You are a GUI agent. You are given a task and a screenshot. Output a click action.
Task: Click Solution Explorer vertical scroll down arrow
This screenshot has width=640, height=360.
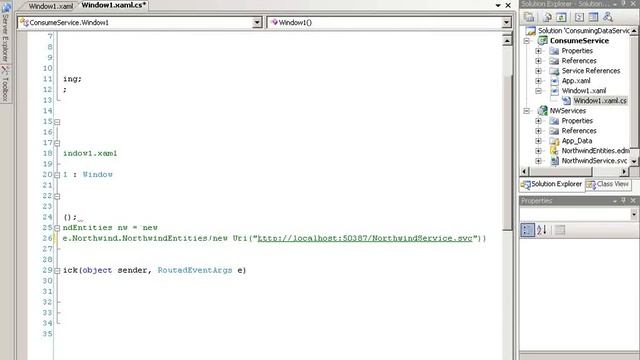coord(634,161)
